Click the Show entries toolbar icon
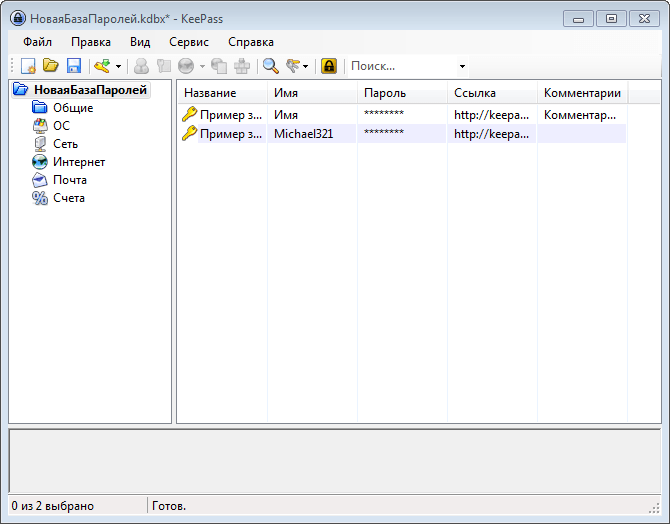Viewport: 670px width, 524px height. pyautogui.click(x=292, y=66)
